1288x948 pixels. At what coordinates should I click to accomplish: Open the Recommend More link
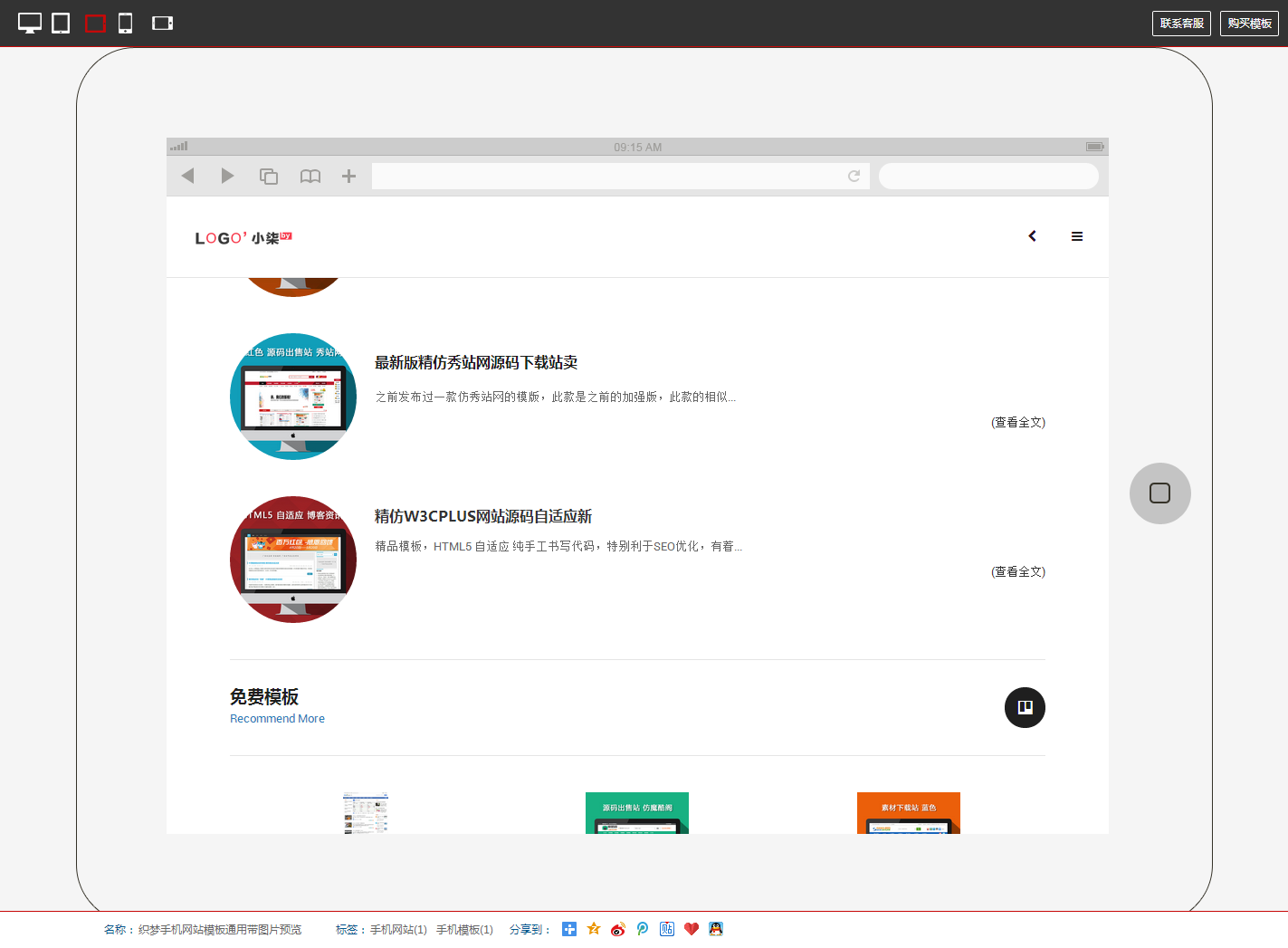[277, 719]
